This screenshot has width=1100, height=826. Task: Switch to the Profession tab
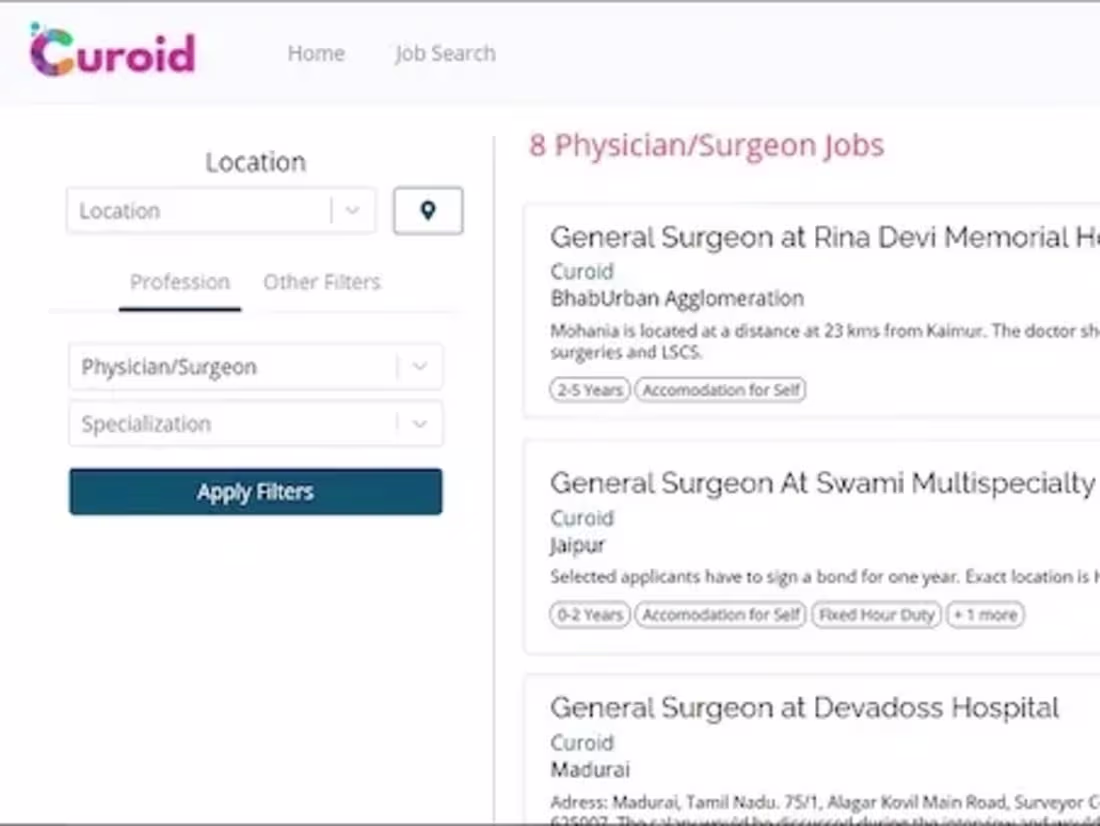180,282
